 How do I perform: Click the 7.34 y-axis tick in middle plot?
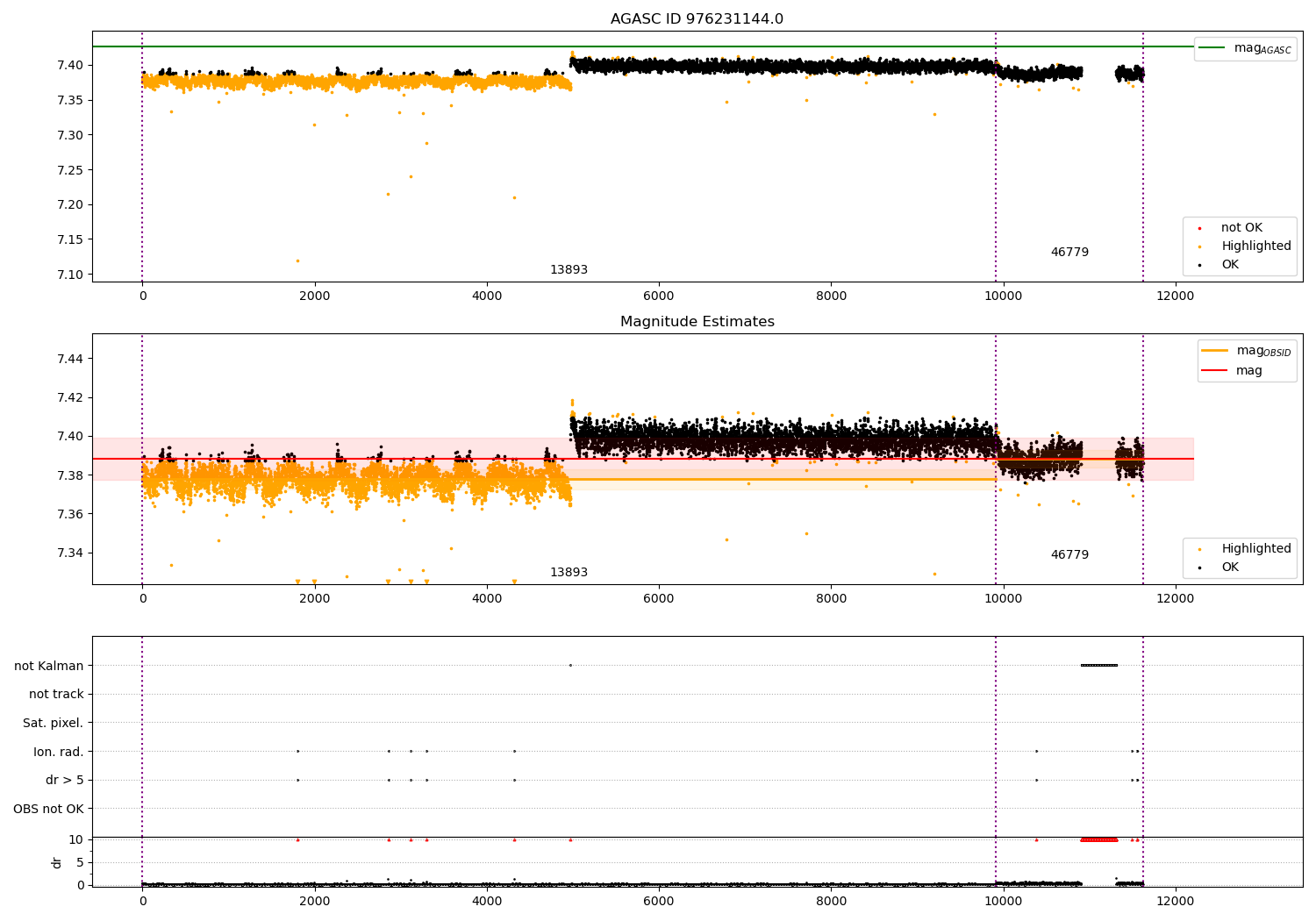(x=70, y=553)
